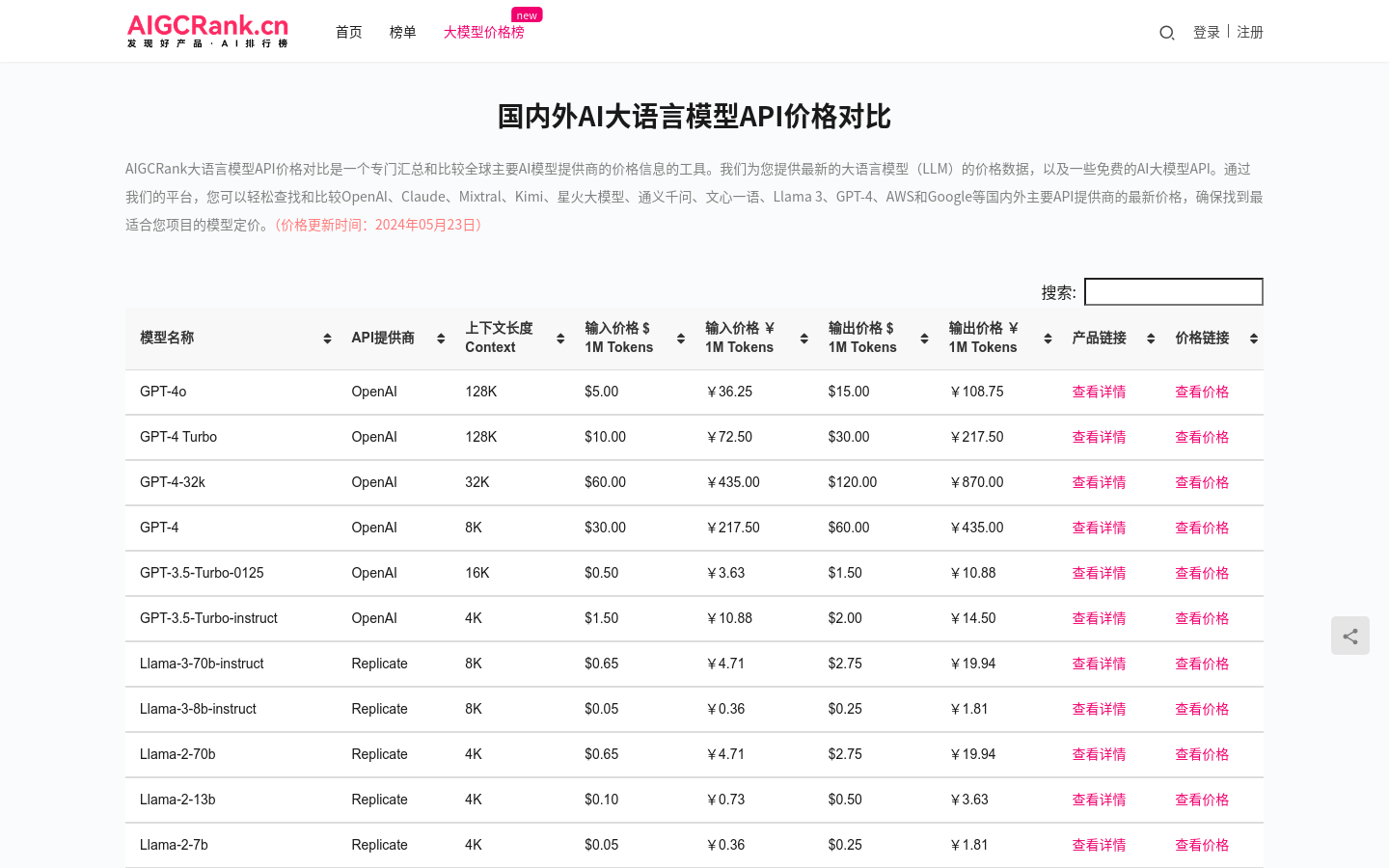Open 查看价格 for the GPT-4 8K row

coord(1202,528)
